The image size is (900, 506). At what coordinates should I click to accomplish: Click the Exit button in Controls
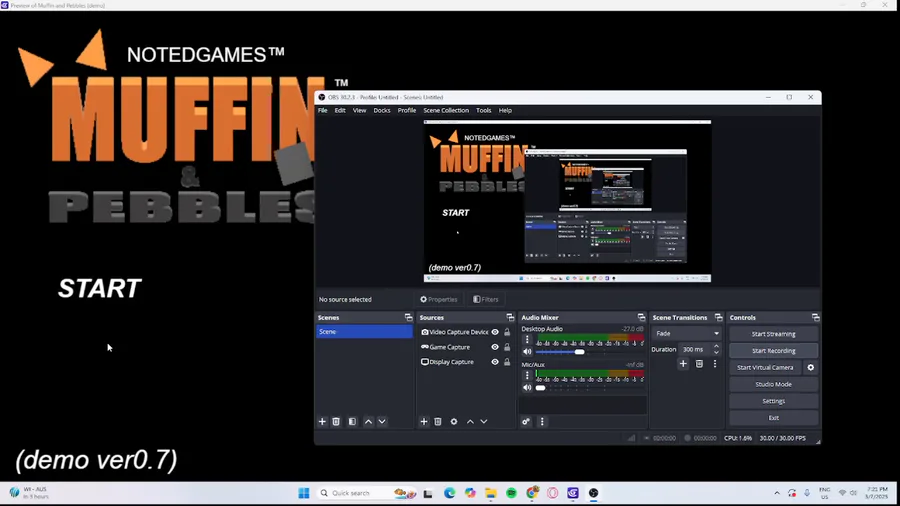coord(773,418)
